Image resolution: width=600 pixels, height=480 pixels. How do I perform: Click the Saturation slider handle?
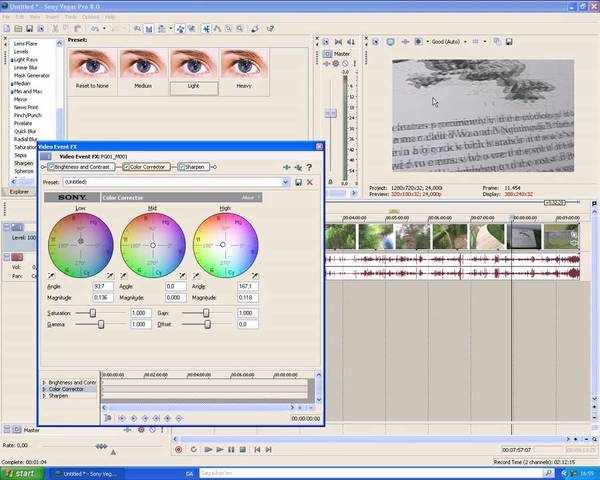93,313
